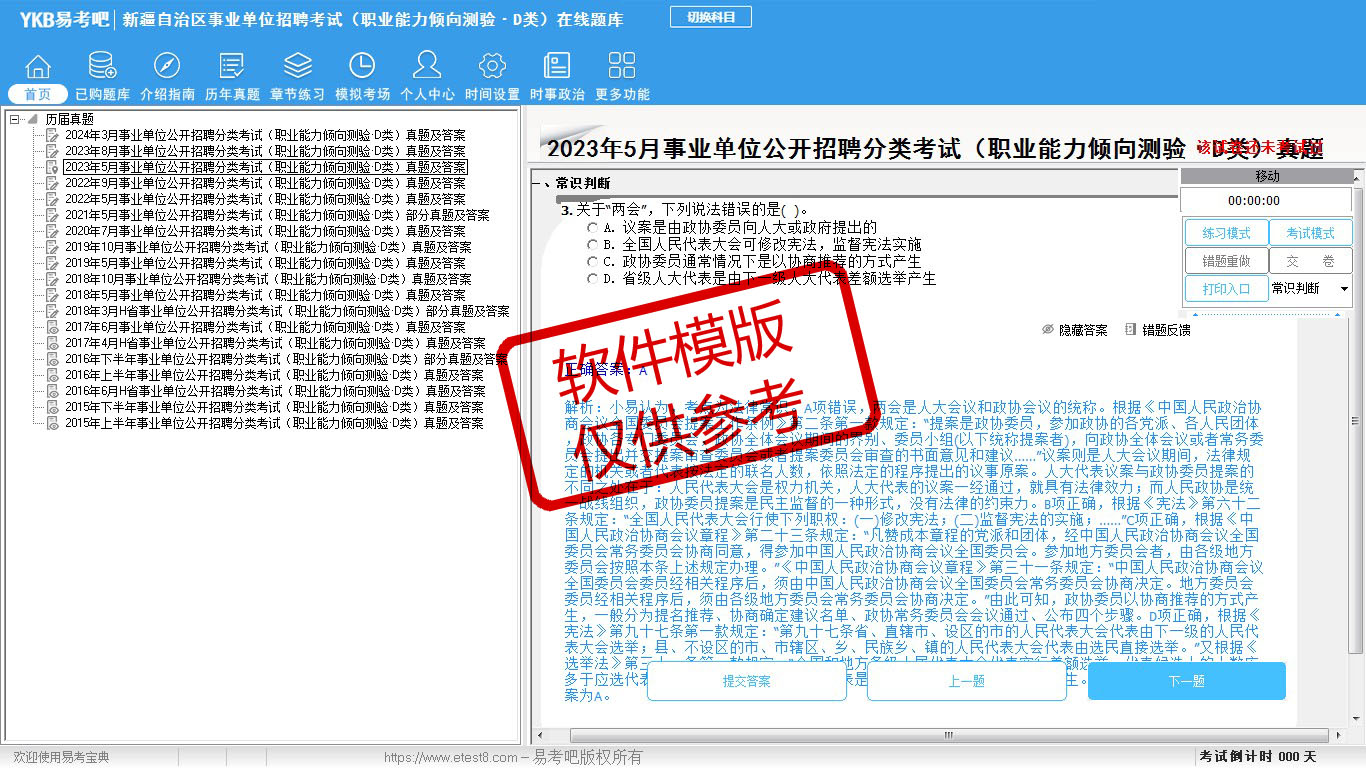The width and height of the screenshot is (1366, 768).
Task: Open the 2024年3月 exam paper in tree
Action: [x=264, y=135]
